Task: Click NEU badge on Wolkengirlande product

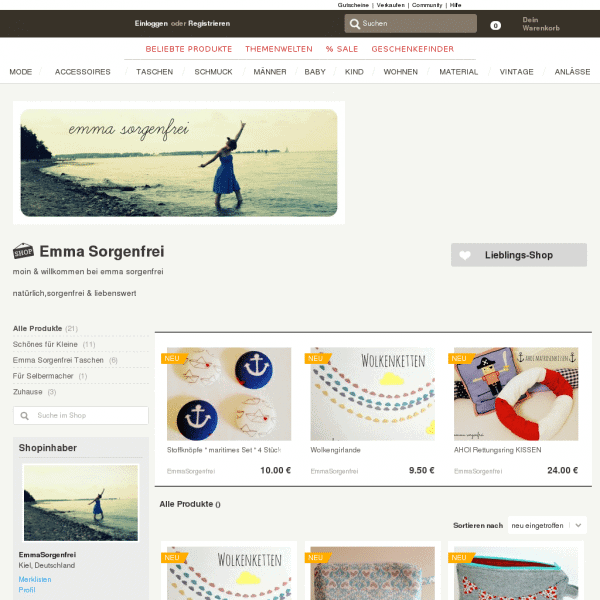Action: click(x=318, y=359)
